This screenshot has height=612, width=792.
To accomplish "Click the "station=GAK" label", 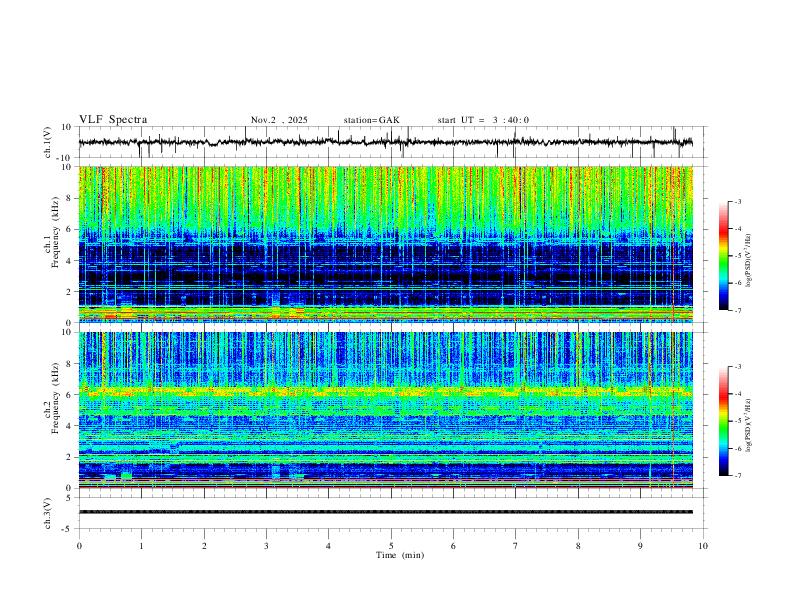I will 371,120.
